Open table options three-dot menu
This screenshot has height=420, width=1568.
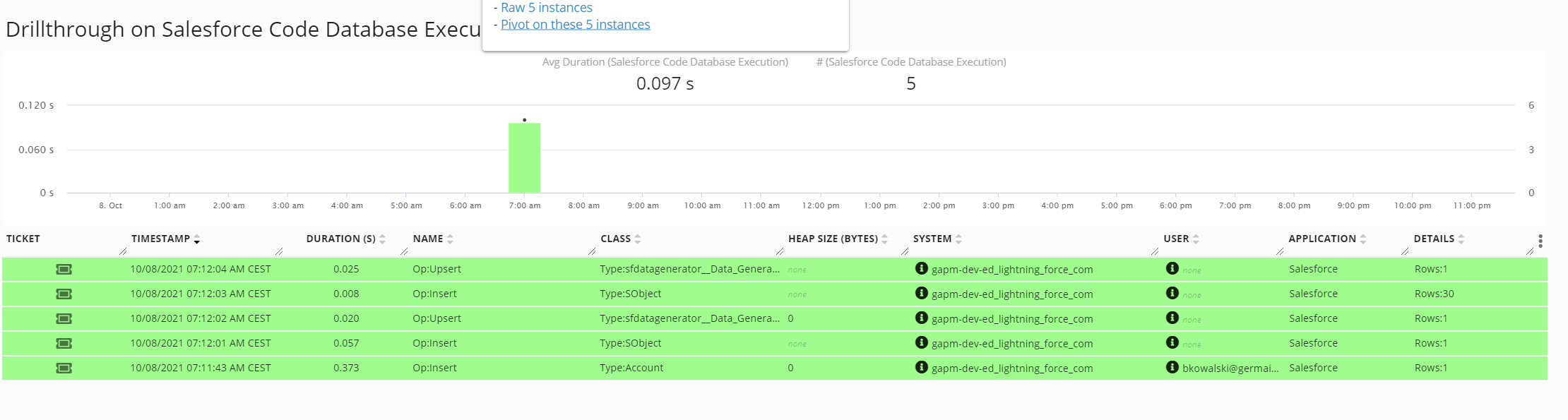1540,241
